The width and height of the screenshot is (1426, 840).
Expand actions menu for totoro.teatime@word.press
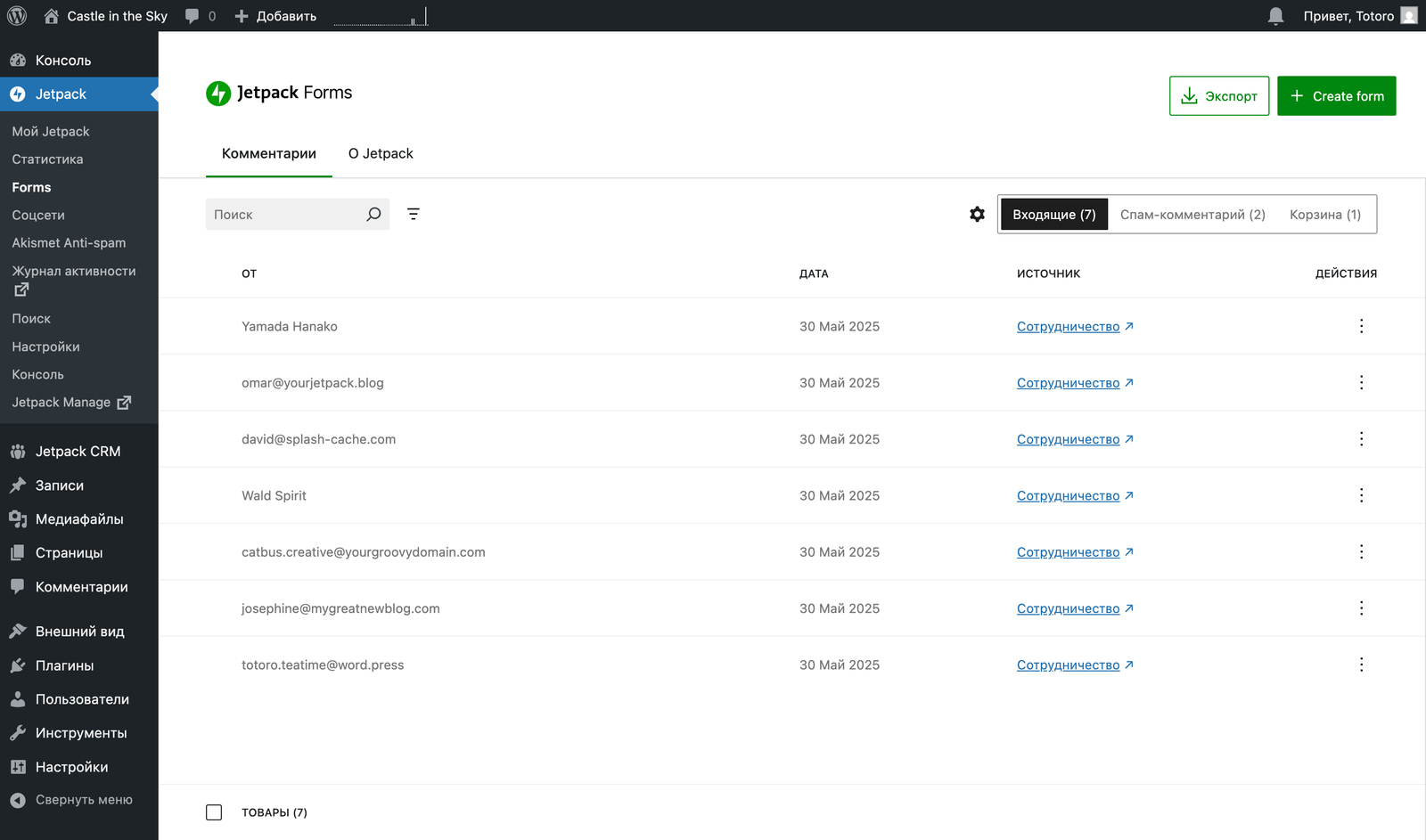(1361, 665)
